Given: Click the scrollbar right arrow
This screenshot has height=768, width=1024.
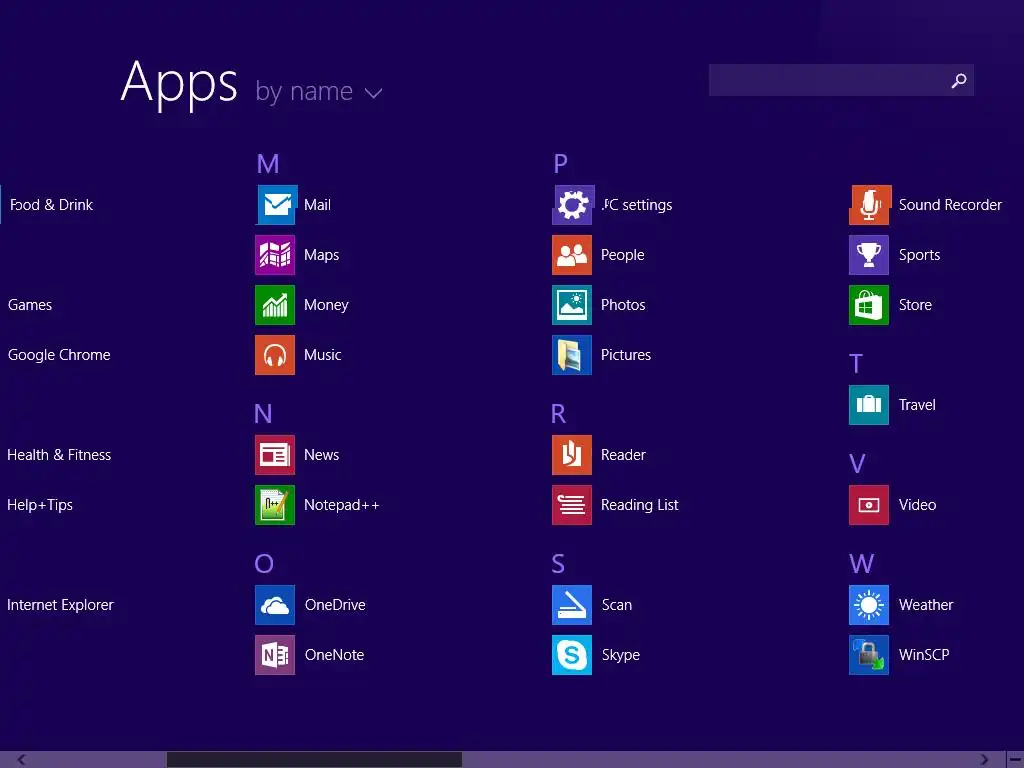Looking at the screenshot, I should [984, 760].
